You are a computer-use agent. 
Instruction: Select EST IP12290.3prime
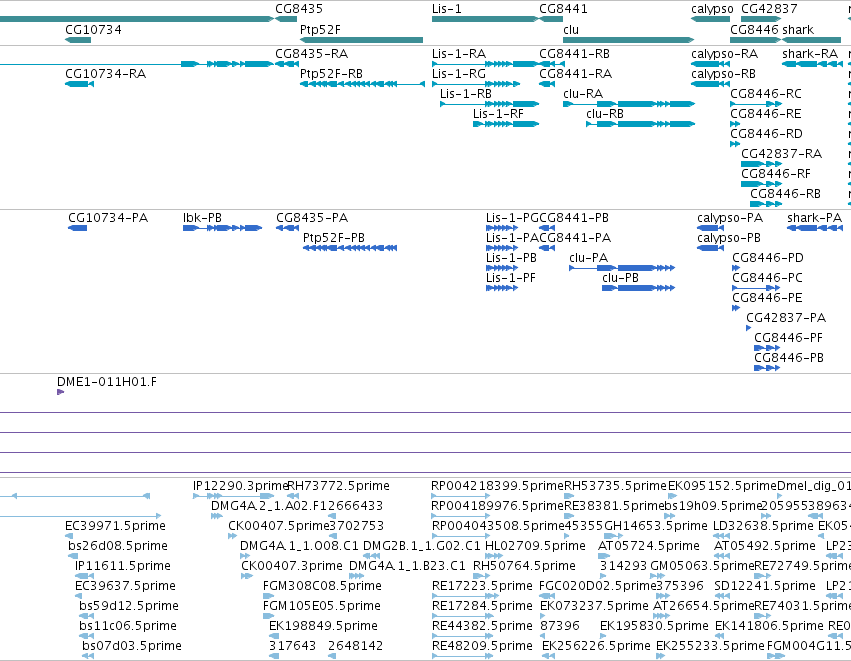tap(240, 486)
